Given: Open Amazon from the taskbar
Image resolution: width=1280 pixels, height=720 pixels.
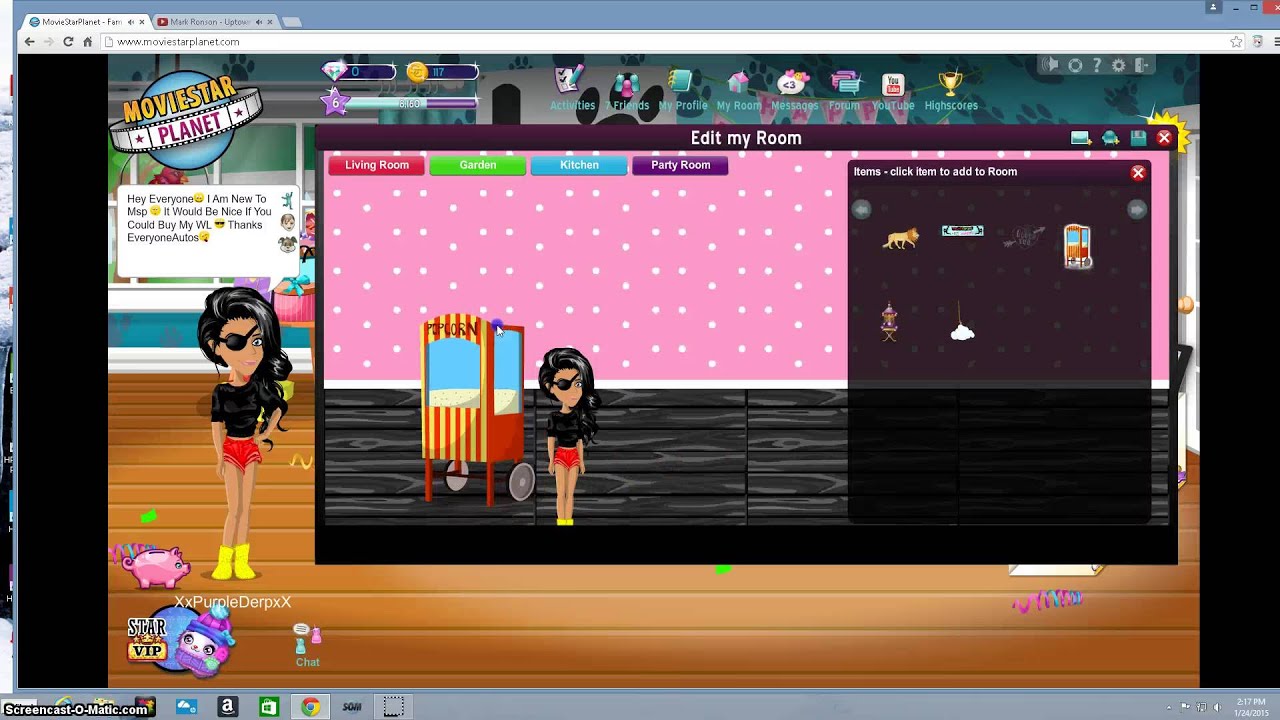Looking at the screenshot, I should click(227, 707).
